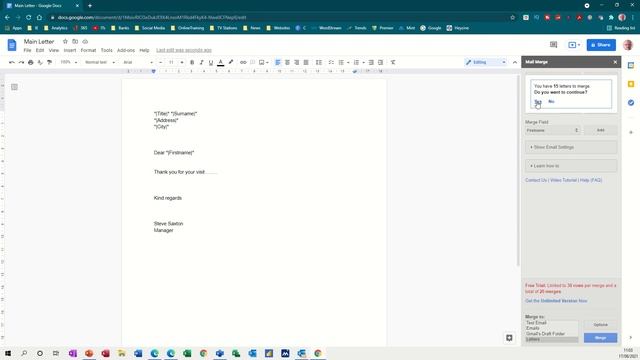Open line spacing options
This screenshot has height=360, width=640.
point(319,62)
